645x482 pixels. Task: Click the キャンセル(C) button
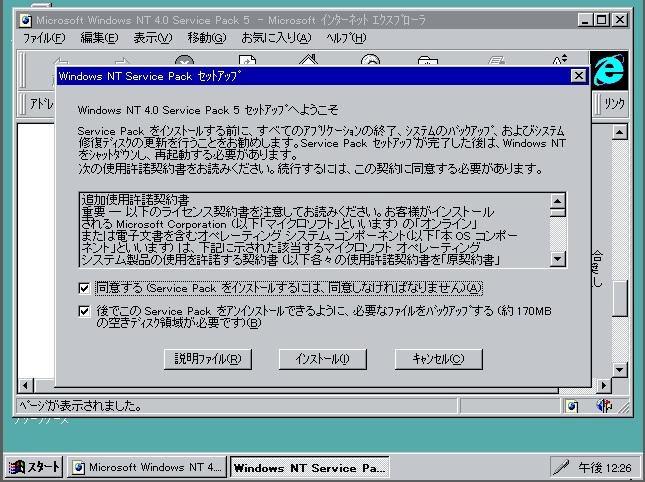(439, 359)
